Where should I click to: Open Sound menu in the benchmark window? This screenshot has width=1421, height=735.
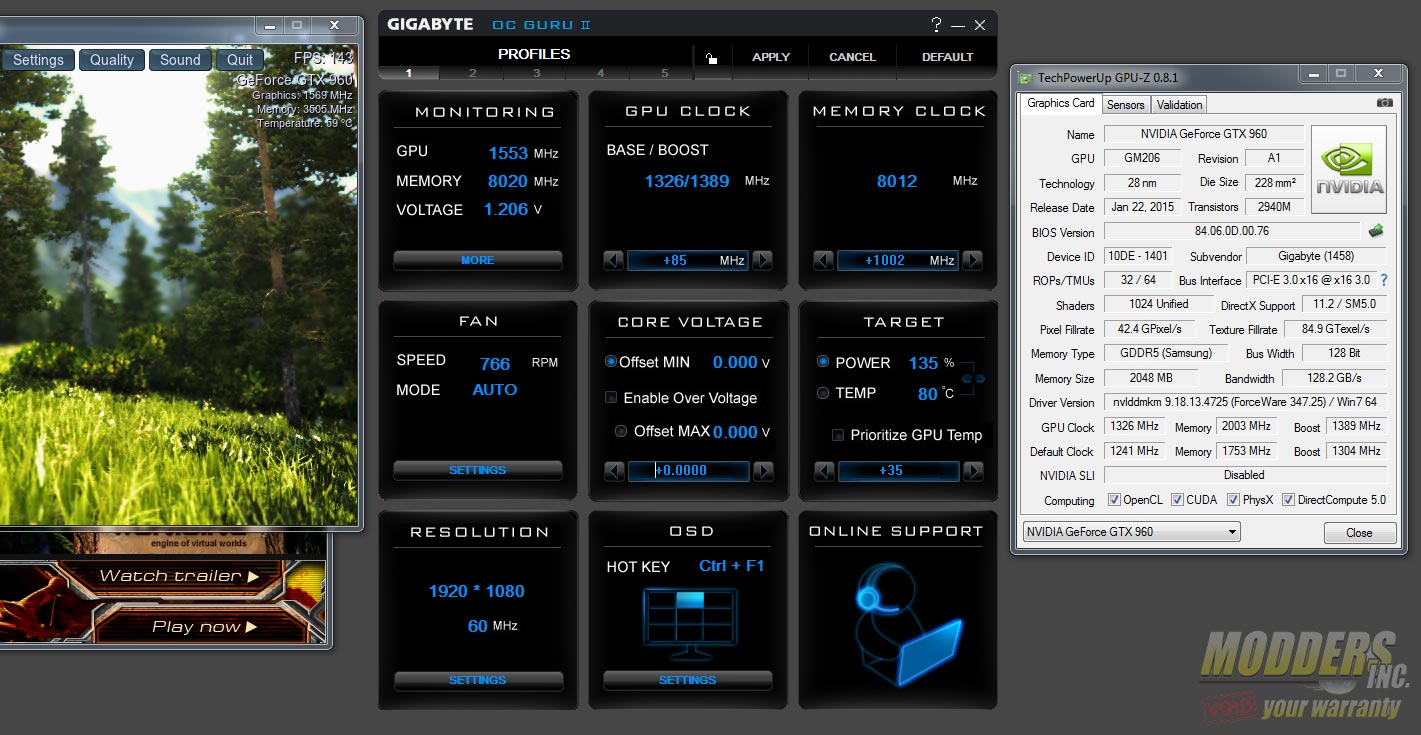click(x=180, y=60)
